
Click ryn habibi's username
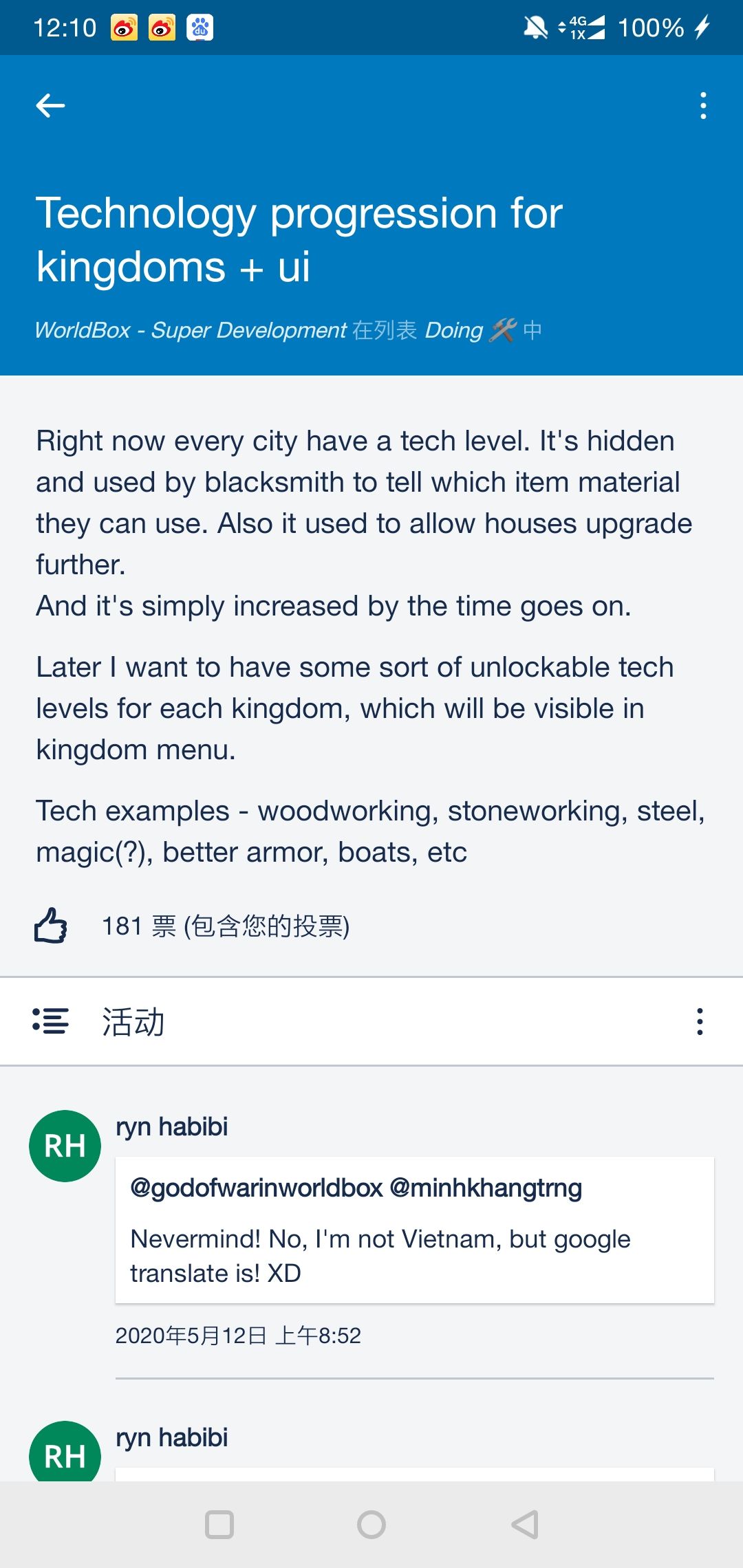171,1126
